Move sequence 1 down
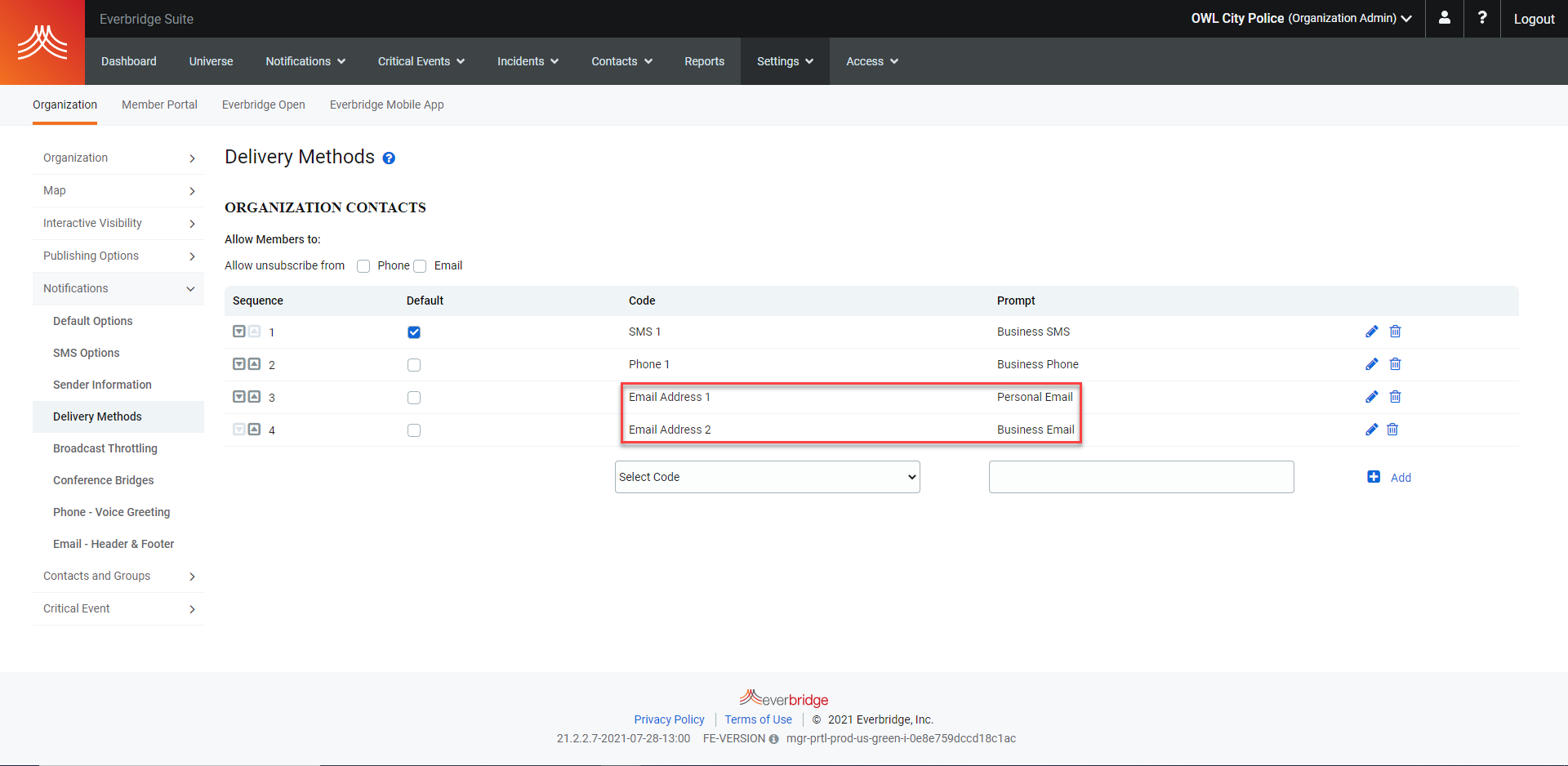Image resolution: width=1568 pixels, height=766 pixels. pos(239,332)
